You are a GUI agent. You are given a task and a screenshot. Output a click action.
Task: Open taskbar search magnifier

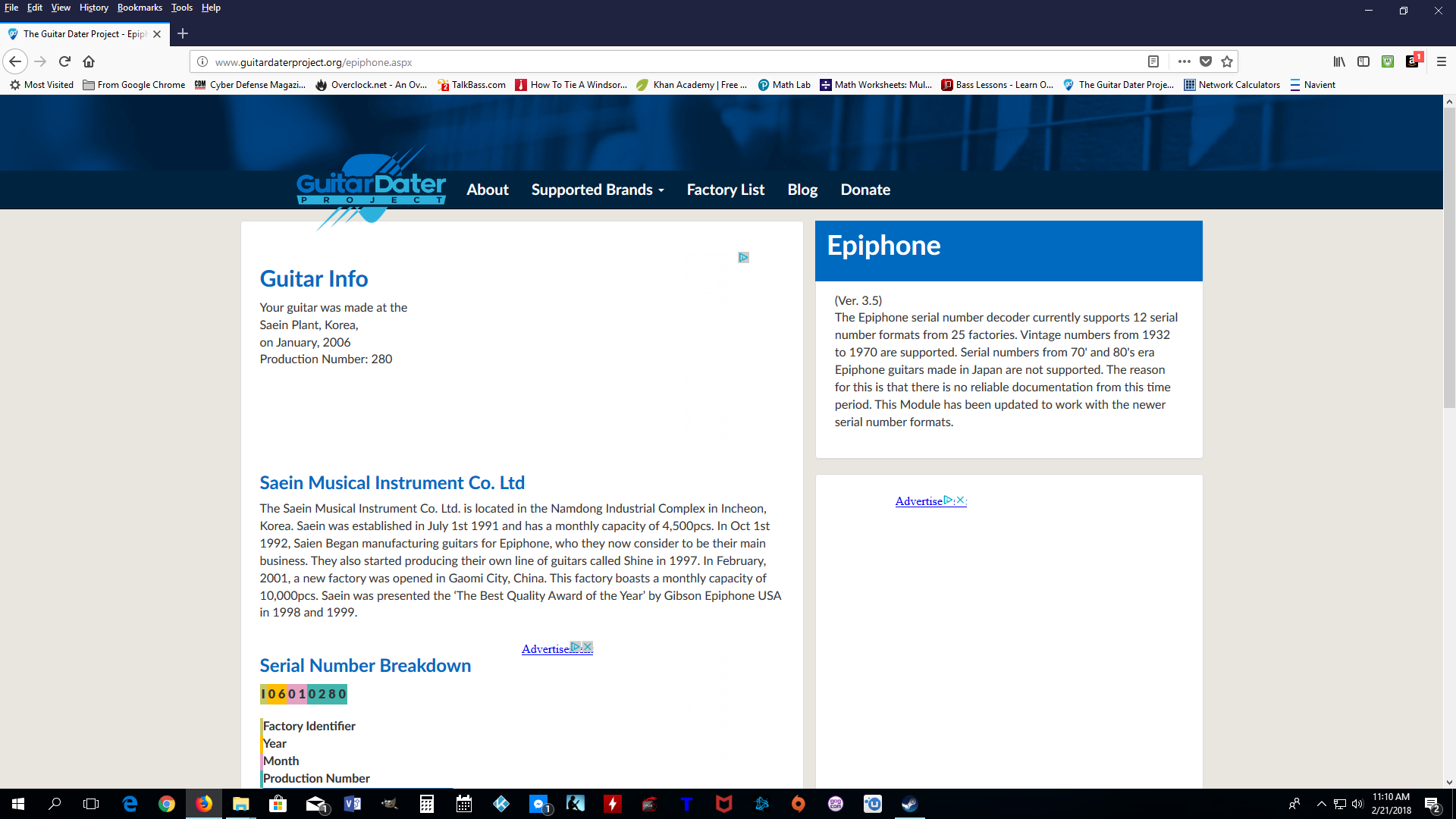click(55, 804)
